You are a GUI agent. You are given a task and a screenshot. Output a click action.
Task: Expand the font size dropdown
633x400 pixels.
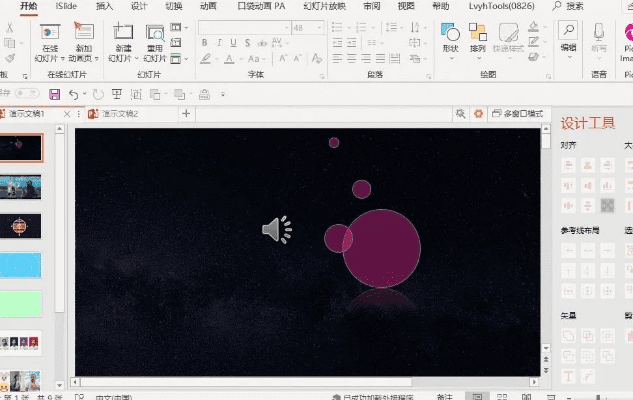[329, 28]
